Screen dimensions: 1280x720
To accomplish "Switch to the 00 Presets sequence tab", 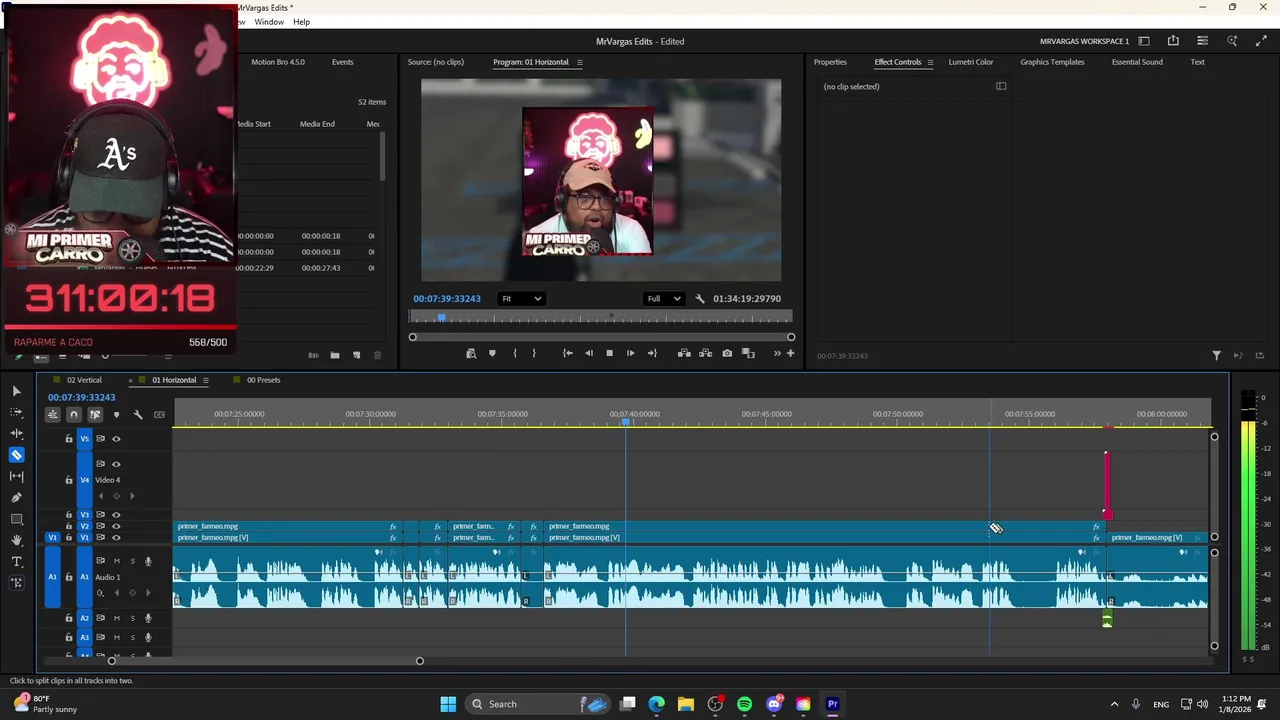I will [263, 380].
